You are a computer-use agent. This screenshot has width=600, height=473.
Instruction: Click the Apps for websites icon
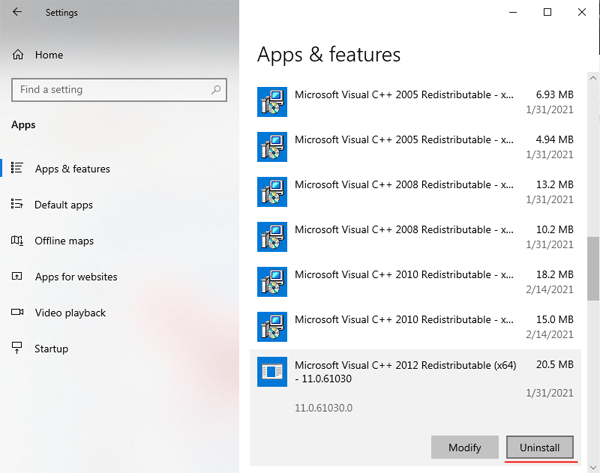[x=17, y=276]
